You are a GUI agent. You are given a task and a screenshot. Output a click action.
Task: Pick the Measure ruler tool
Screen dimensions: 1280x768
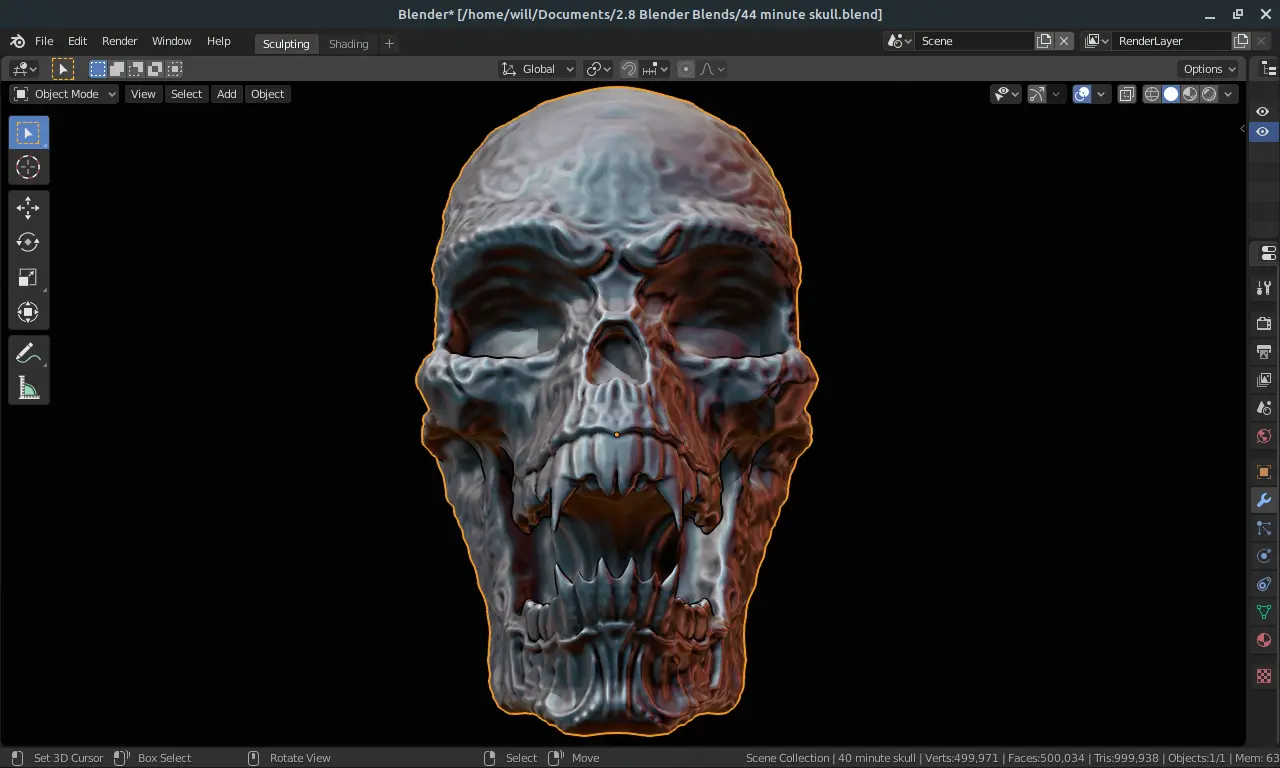[28, 388]
